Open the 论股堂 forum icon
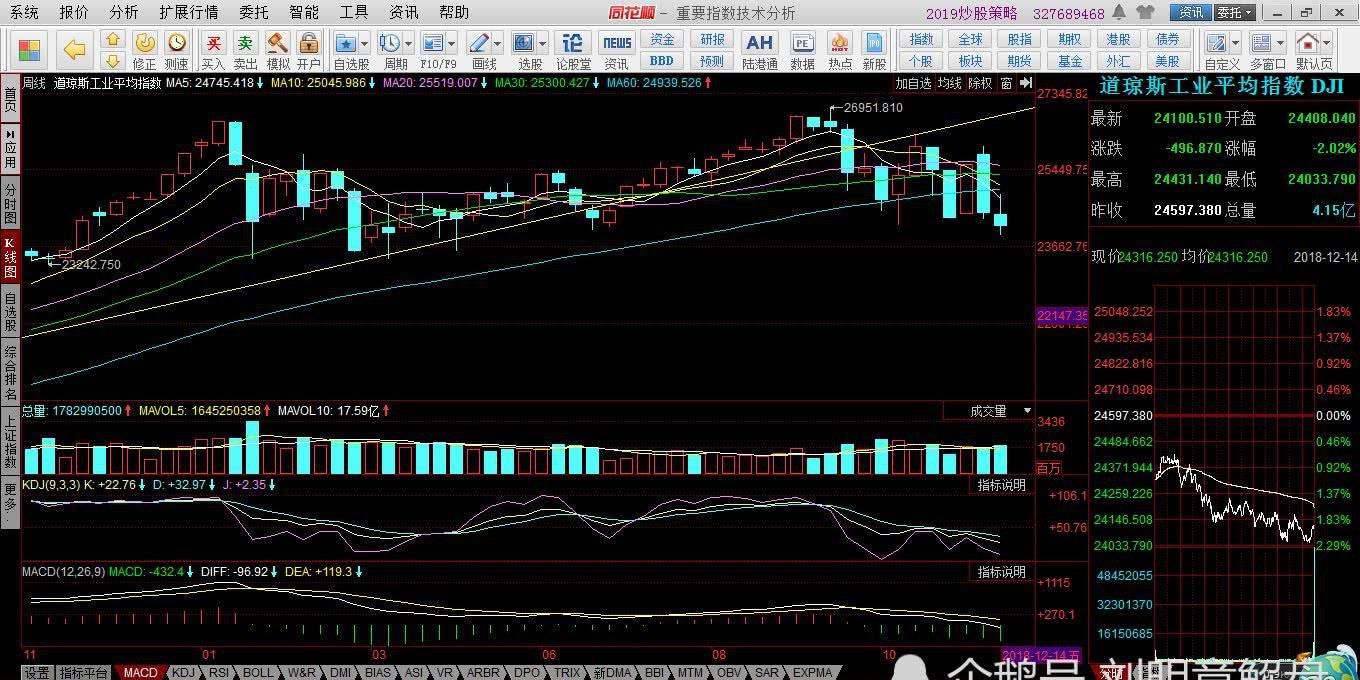Viewport: 1360px width, 680px height. [x=573, y=50]
